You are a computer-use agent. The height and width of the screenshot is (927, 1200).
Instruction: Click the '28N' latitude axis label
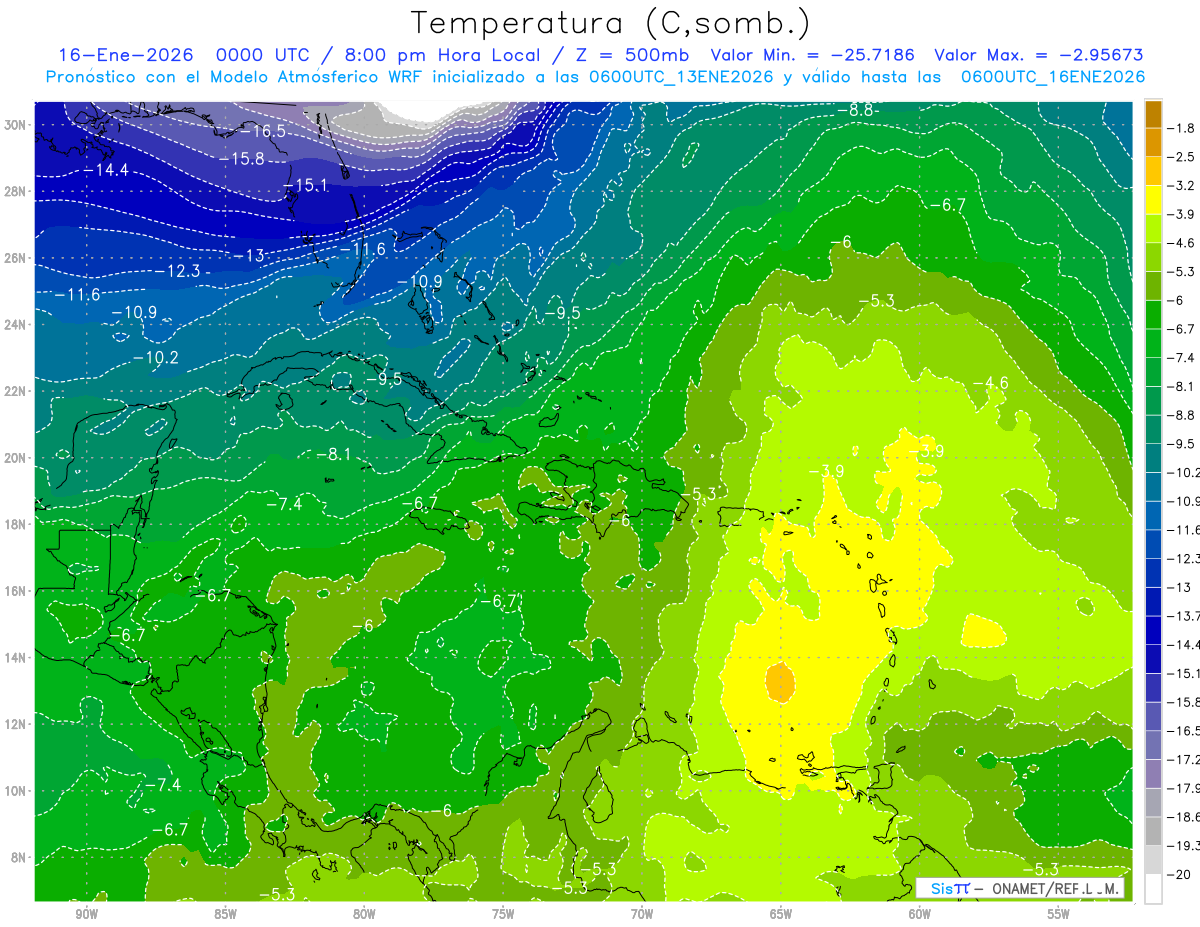(15, 191)
